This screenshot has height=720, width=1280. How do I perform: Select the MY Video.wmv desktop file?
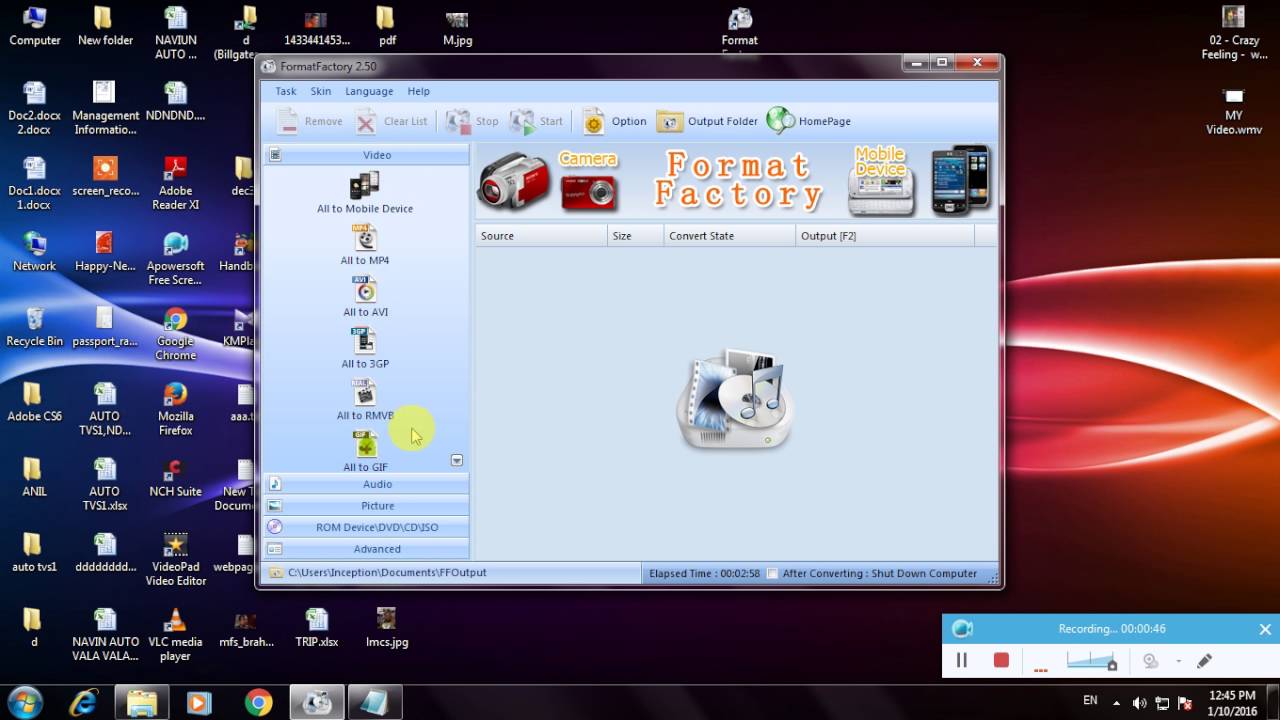point(1234,110)
